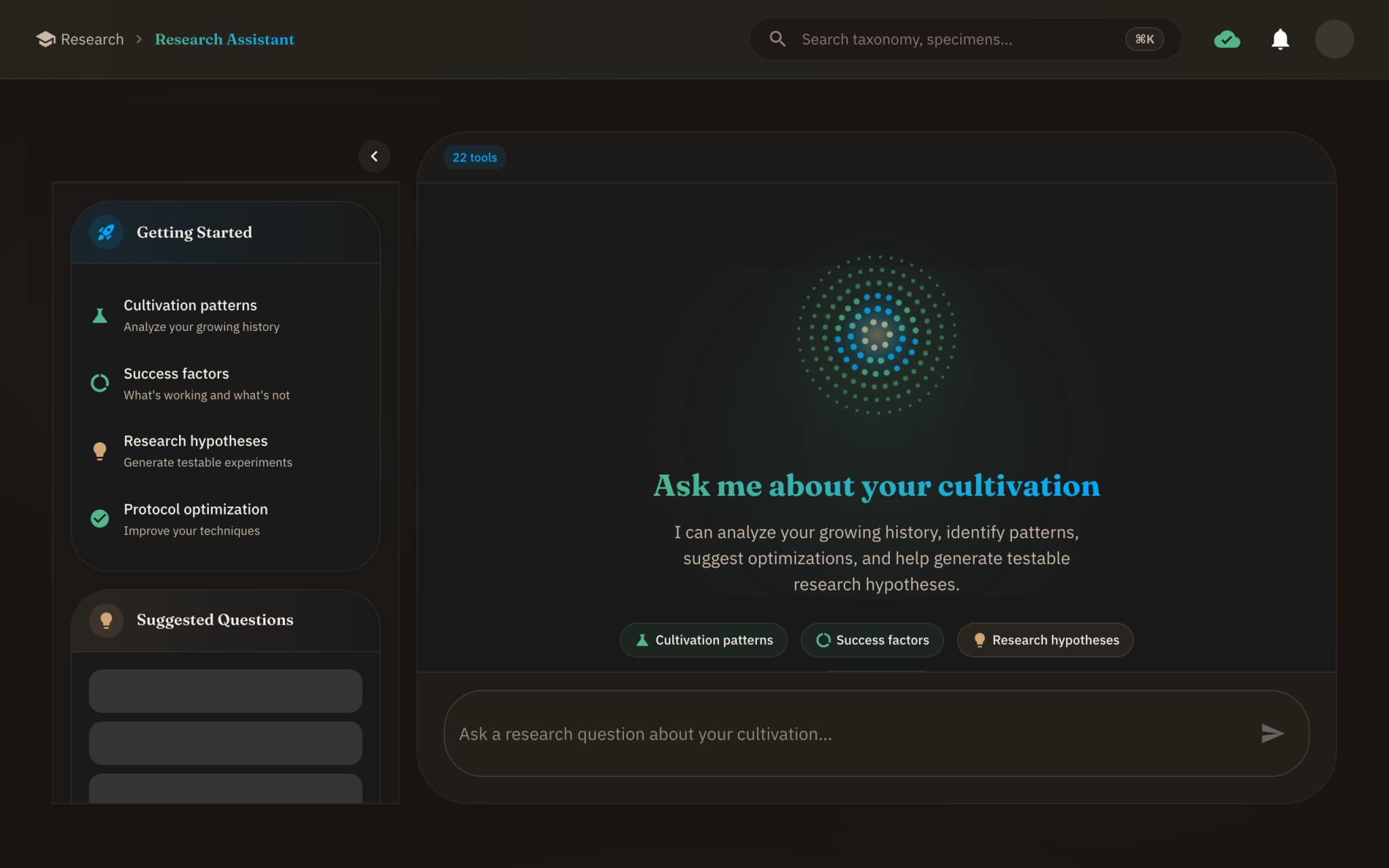Click the Ask me about your cultivation heading
The image size is (1389, 868).
[x=876, y=486]
